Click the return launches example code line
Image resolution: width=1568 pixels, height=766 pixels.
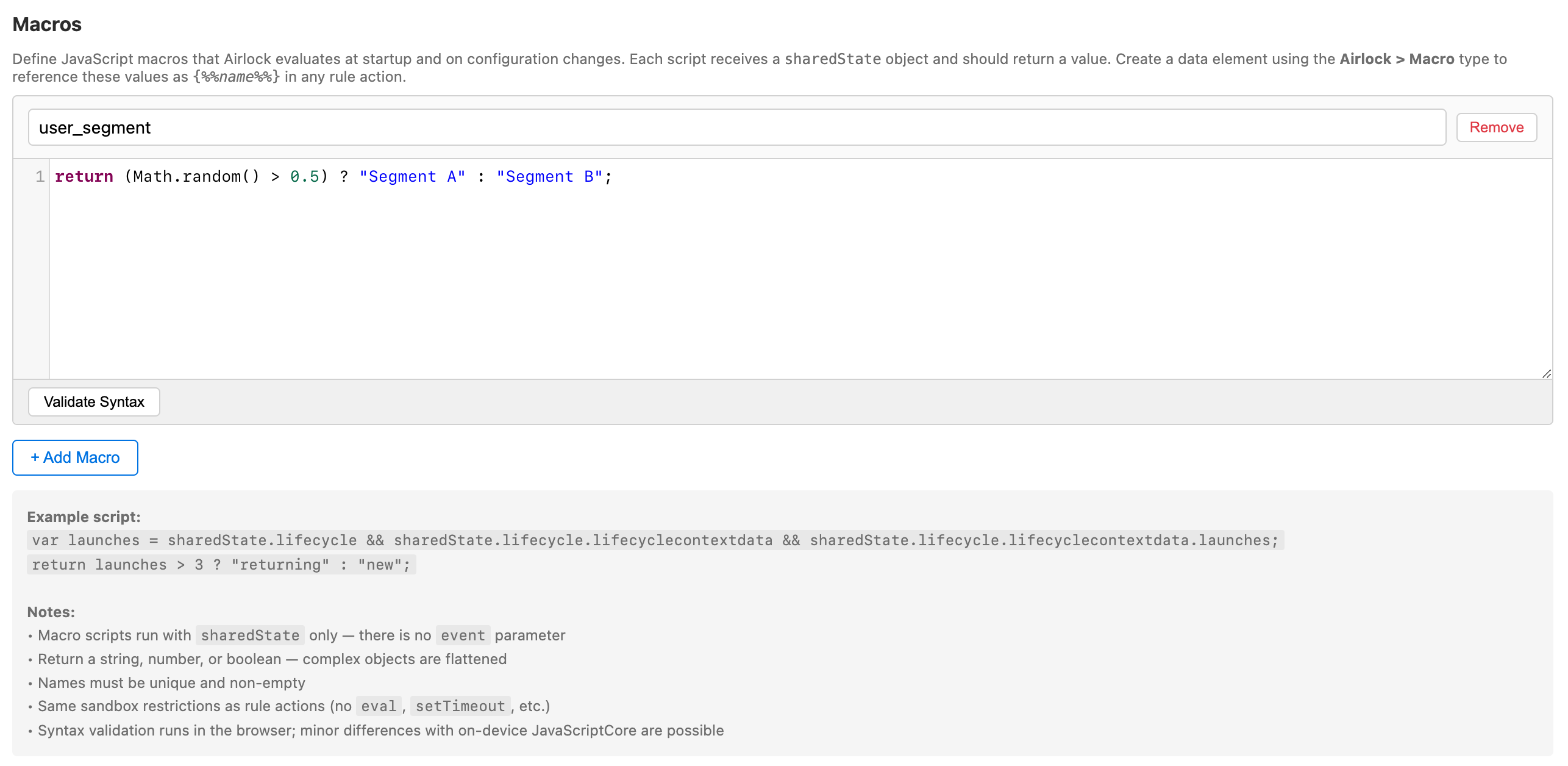pyautogui.click(x=221, y=565)
